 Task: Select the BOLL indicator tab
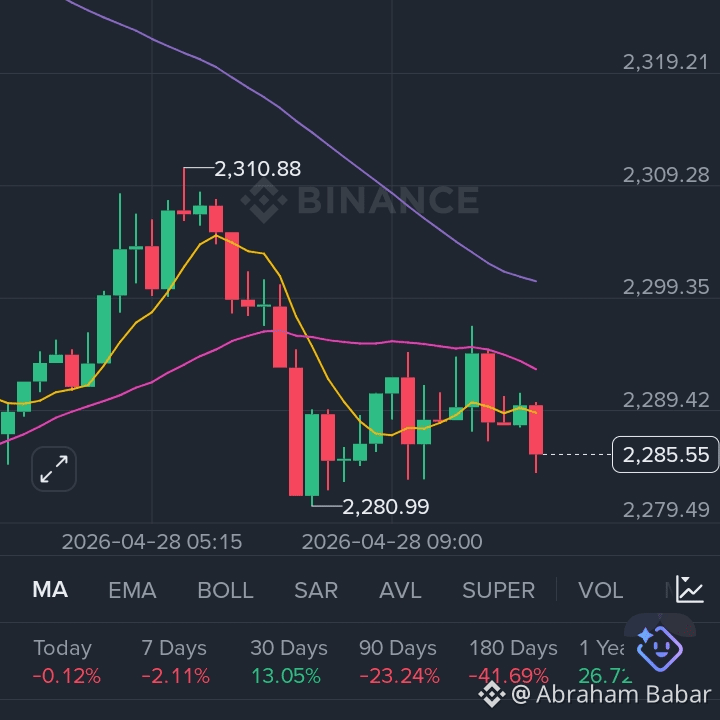point(225,590)
